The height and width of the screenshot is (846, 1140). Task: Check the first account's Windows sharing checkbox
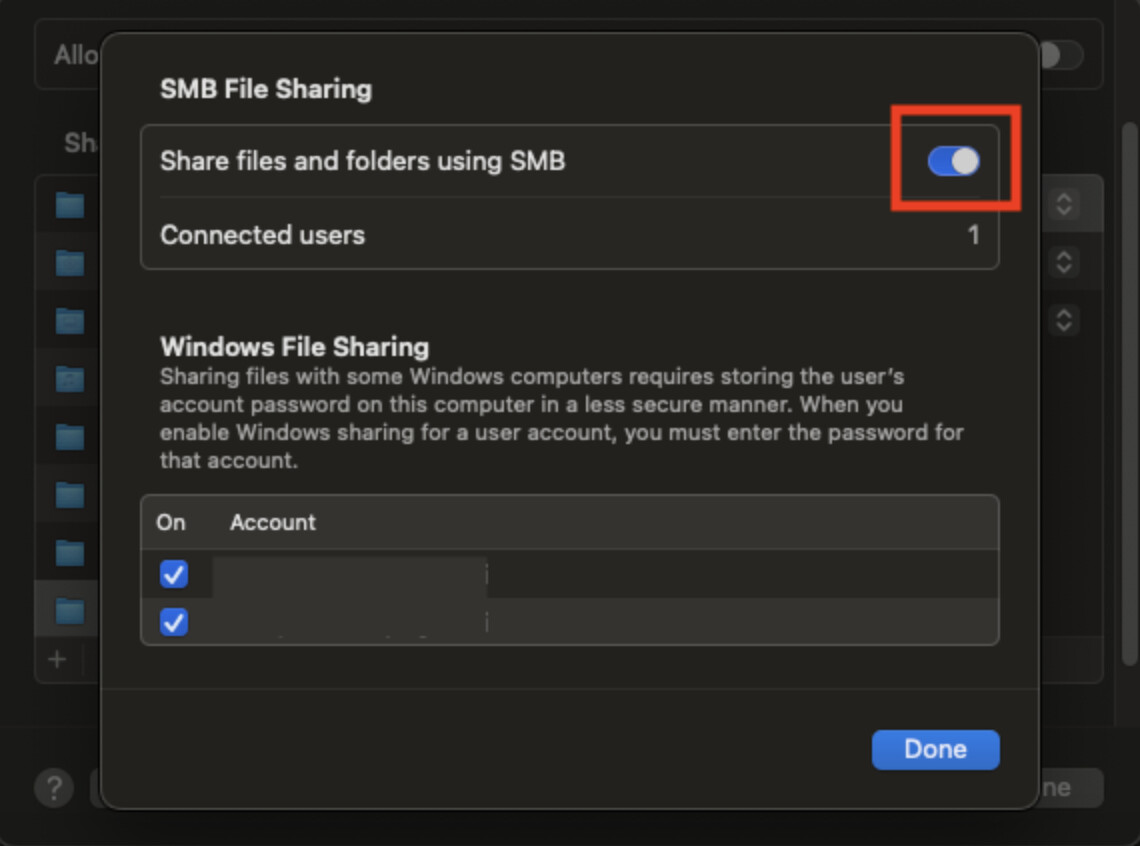(174, 574)
